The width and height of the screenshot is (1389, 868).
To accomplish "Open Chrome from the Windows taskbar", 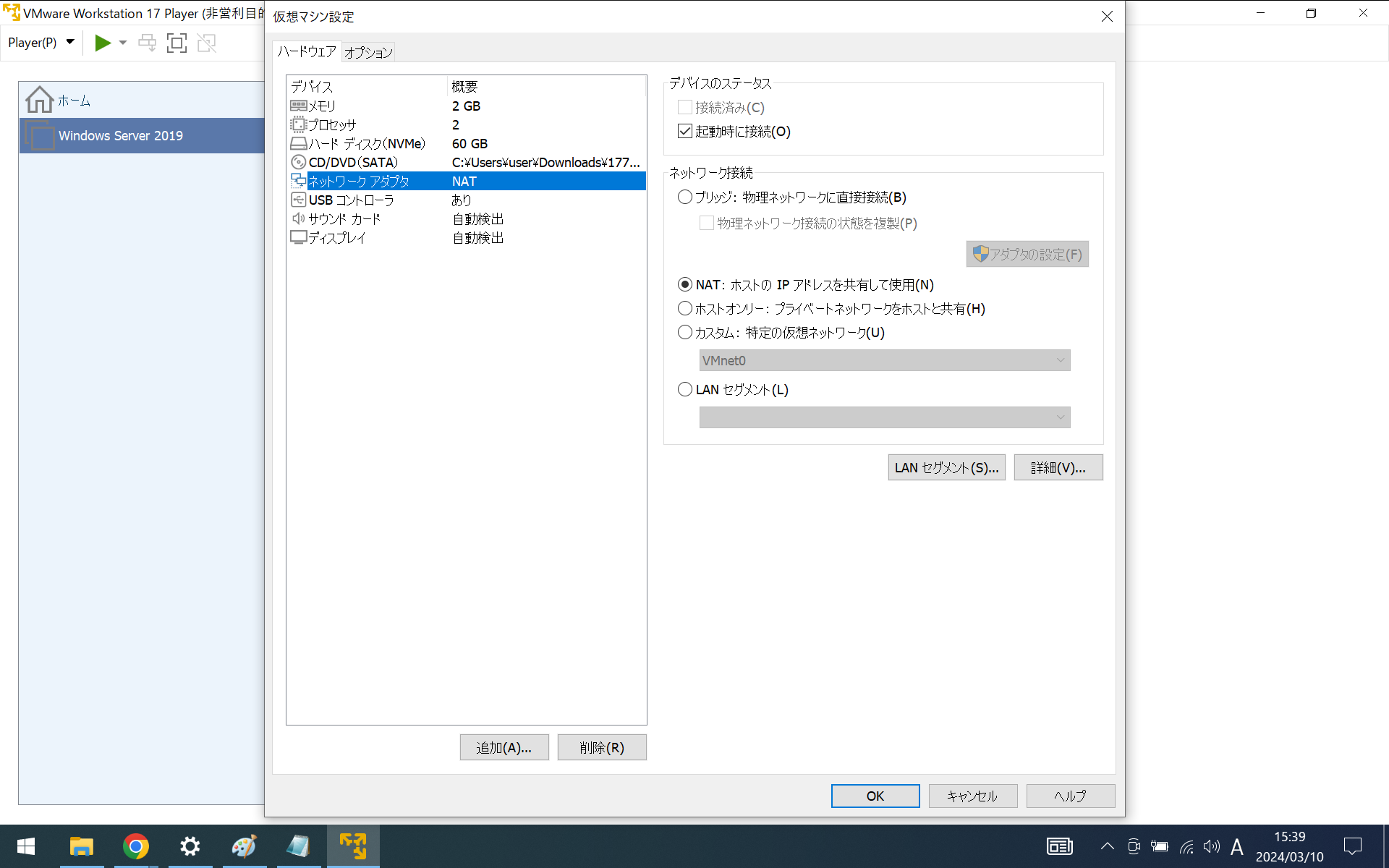I will [x=135, y=846].
